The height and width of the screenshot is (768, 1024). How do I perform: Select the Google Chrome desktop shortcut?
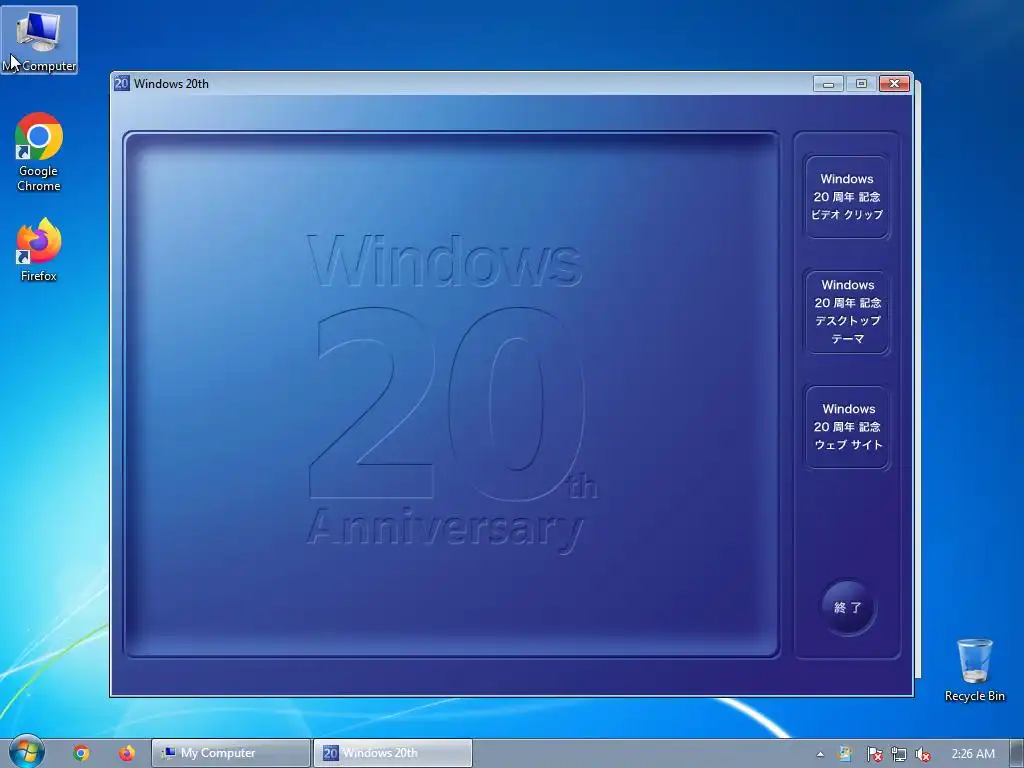coord(39,152)
